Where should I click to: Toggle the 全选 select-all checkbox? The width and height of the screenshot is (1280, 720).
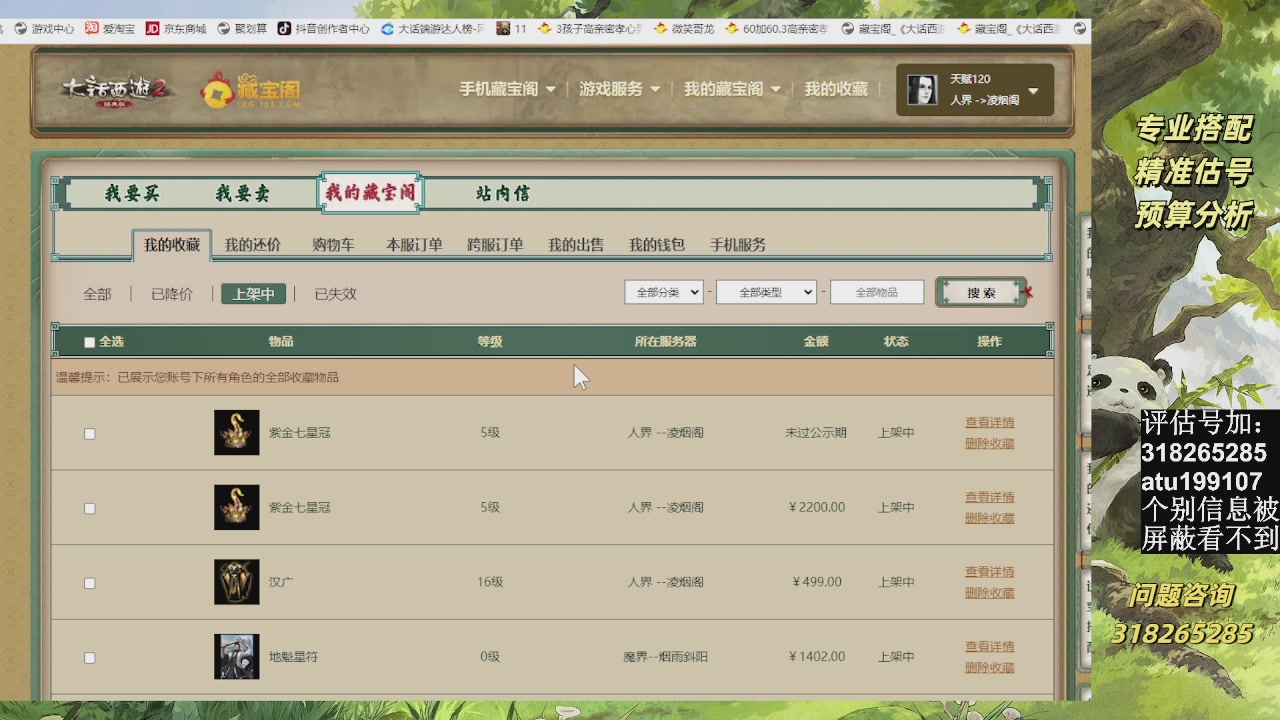[90, 342]
